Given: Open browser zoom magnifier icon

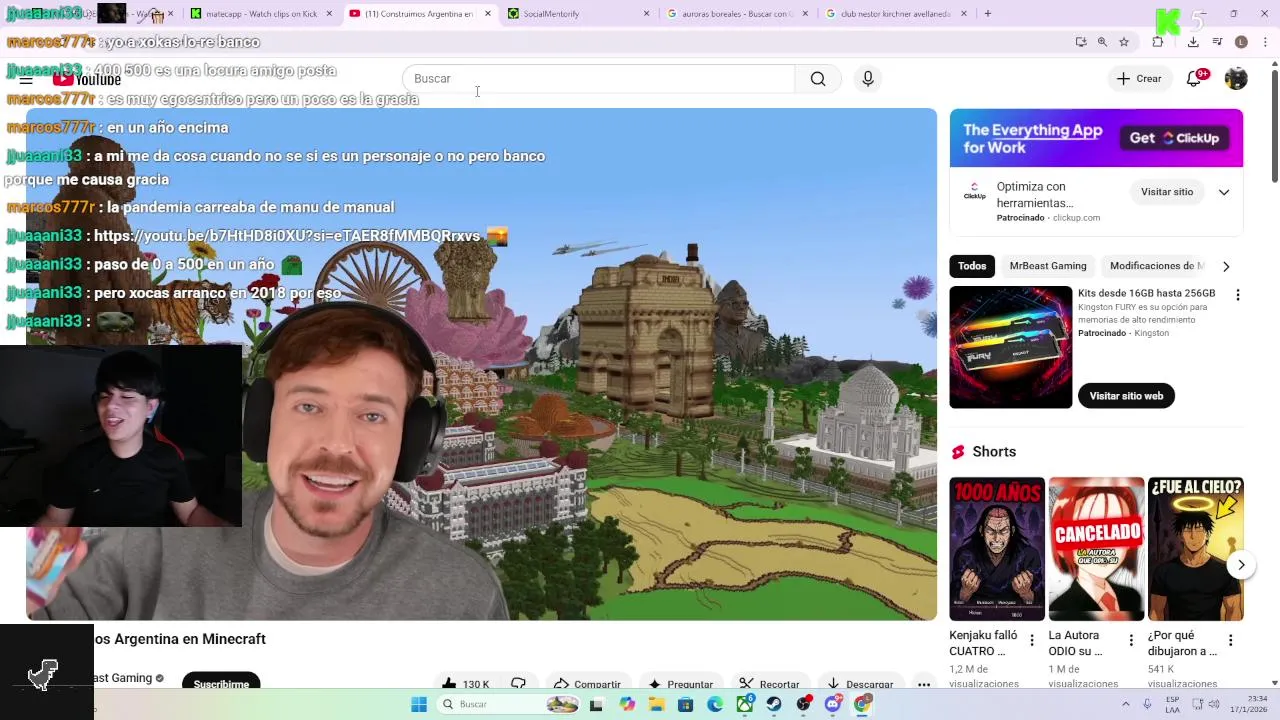Looking at the screenshot, I should point(1102,42).
